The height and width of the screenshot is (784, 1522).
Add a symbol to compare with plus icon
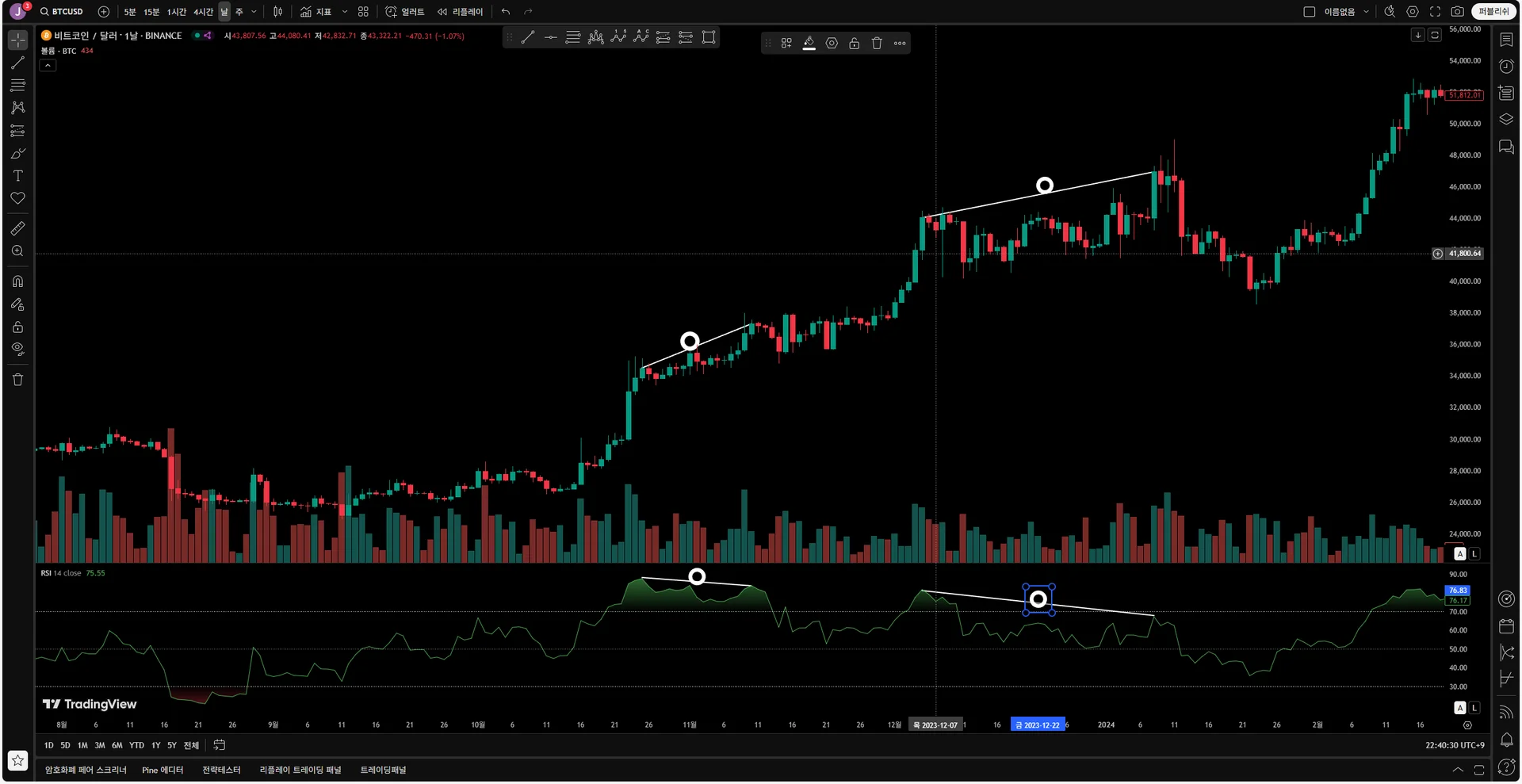point(104,12)
